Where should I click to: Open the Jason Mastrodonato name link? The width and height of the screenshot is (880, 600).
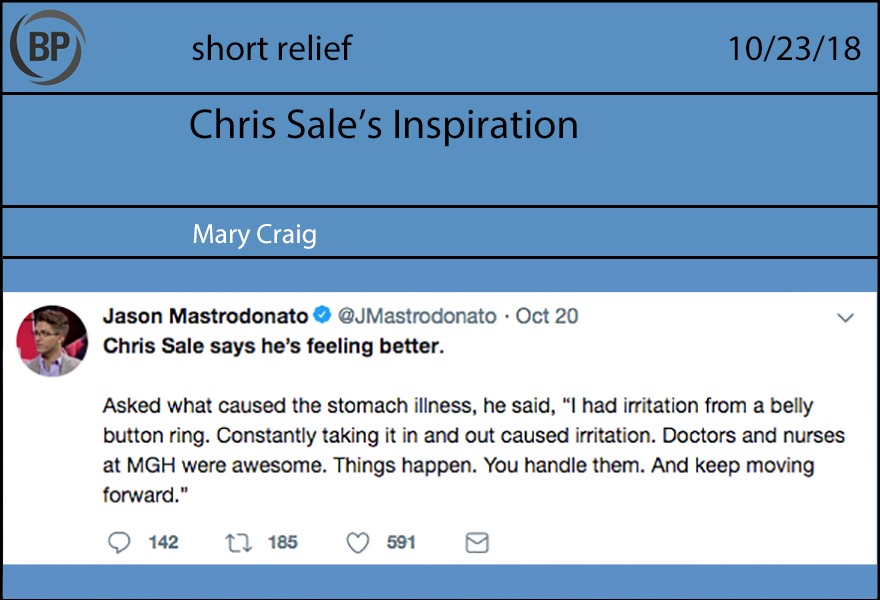[205, 317]
